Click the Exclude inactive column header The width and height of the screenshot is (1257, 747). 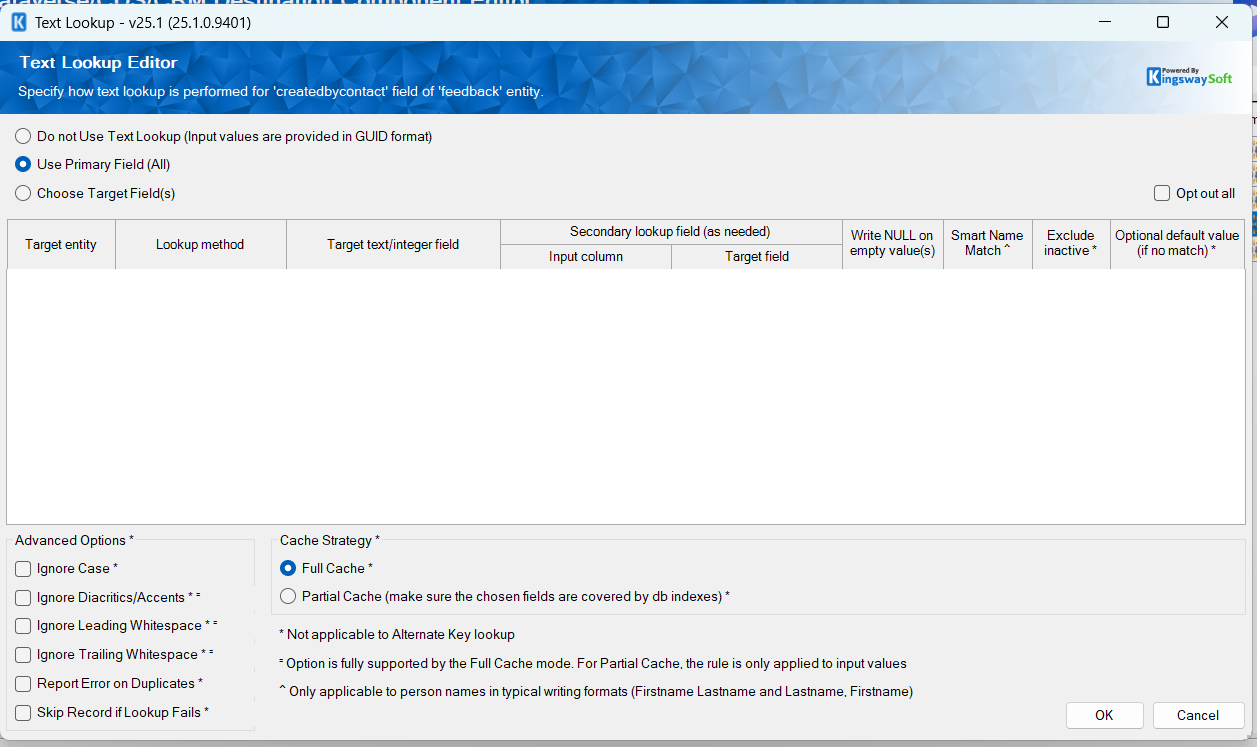coord(1071,245)
